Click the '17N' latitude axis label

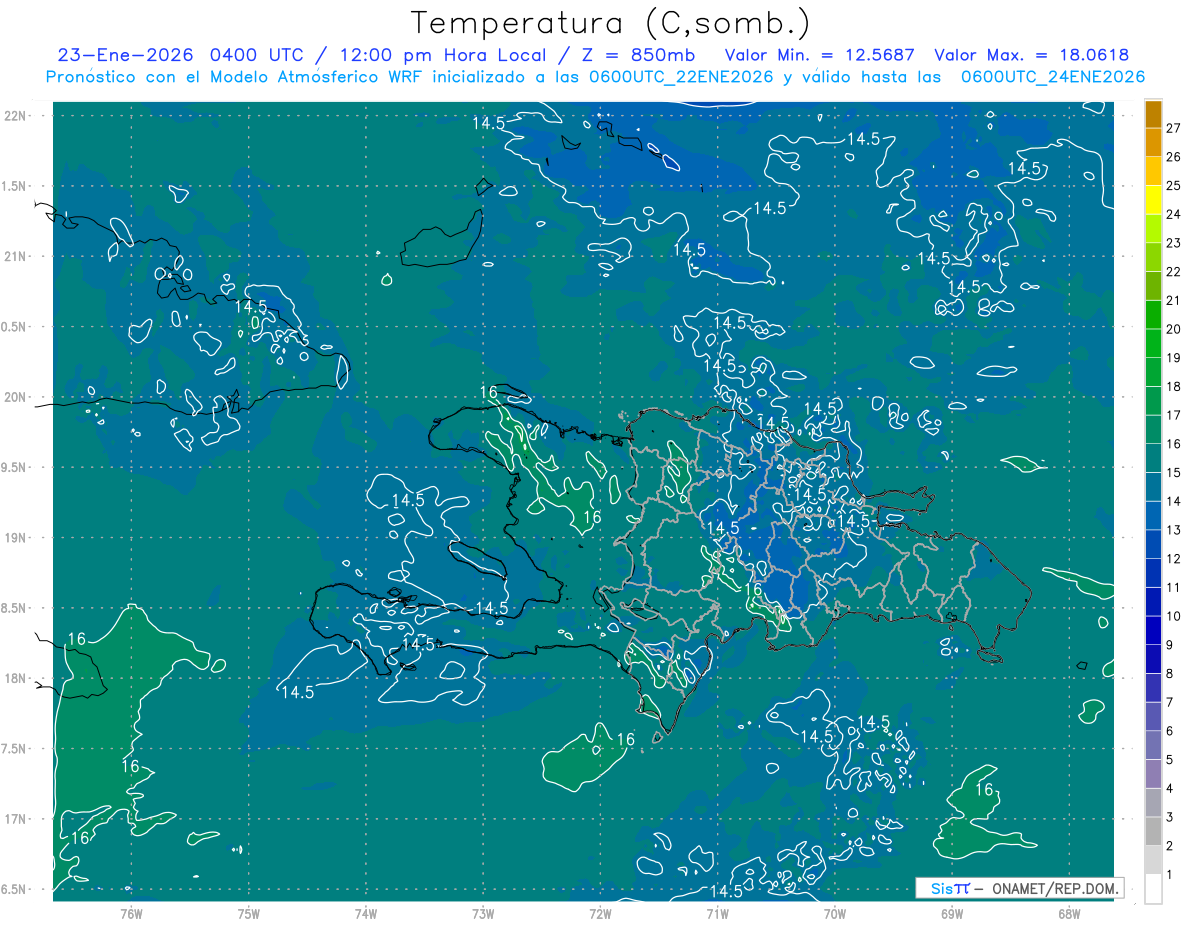pos(16,819)
